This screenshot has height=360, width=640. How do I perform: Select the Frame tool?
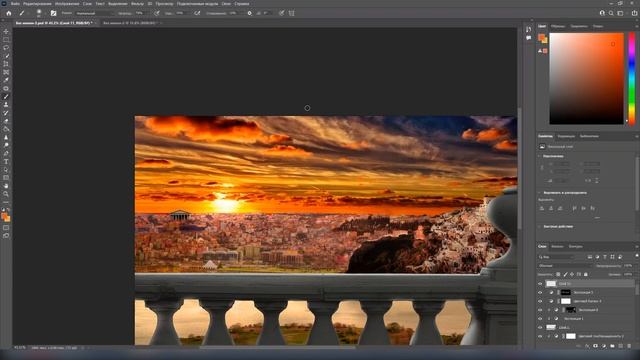click(x=6, y=72)
